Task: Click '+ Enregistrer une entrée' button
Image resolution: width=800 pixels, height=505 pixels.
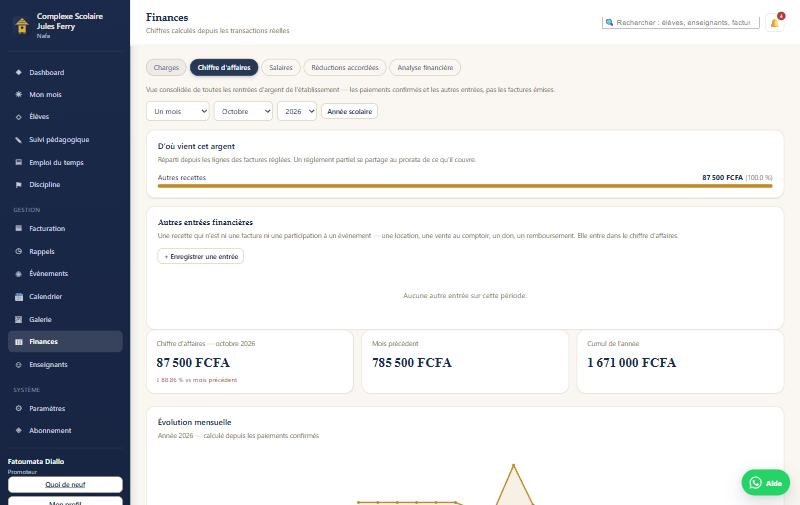Action: click(x=201, y=257)
